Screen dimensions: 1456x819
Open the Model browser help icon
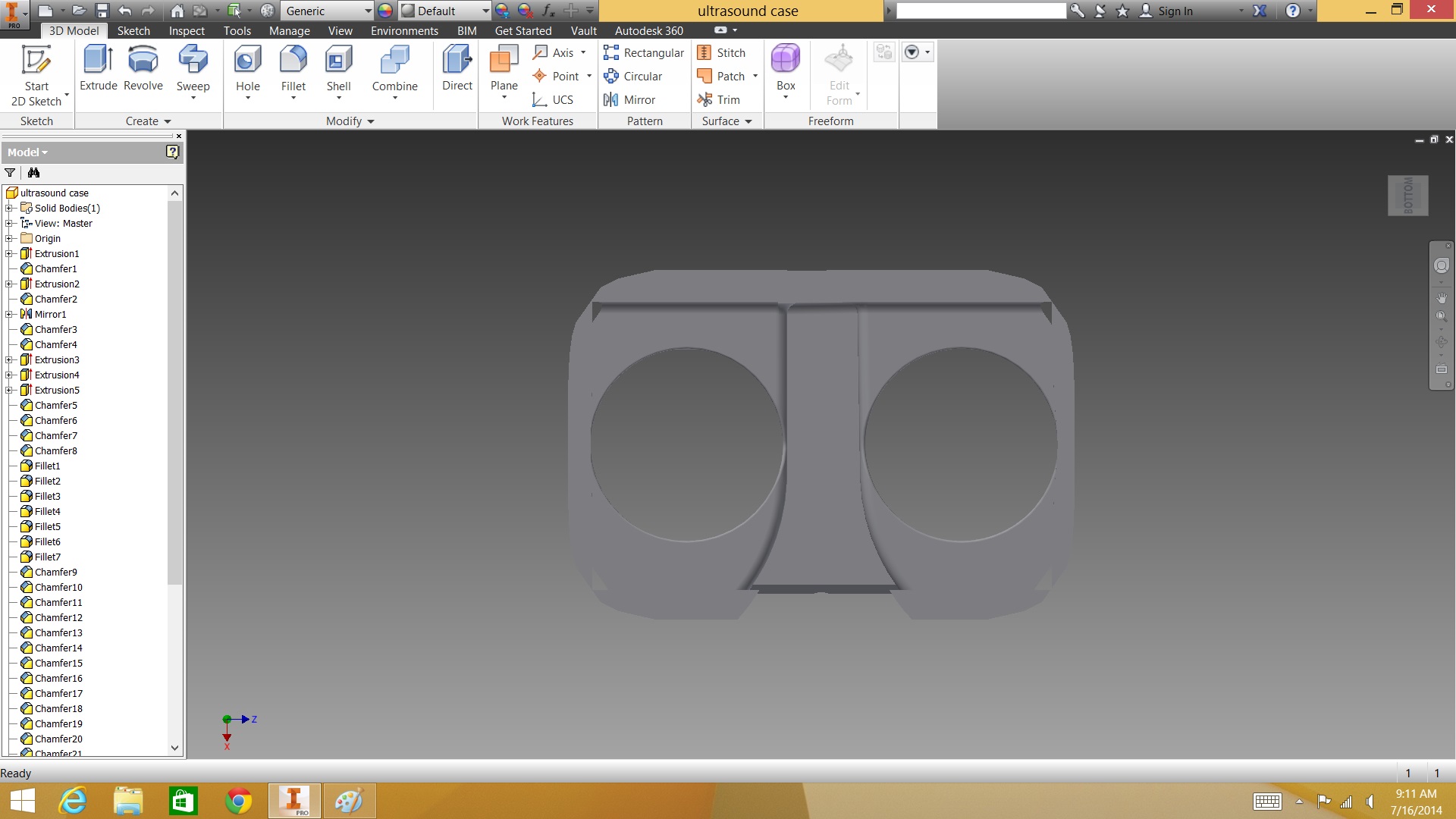point(172,152)
